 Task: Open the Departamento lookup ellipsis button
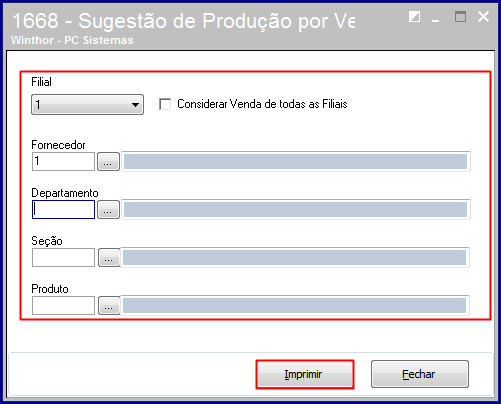click(x=108, y=210)
